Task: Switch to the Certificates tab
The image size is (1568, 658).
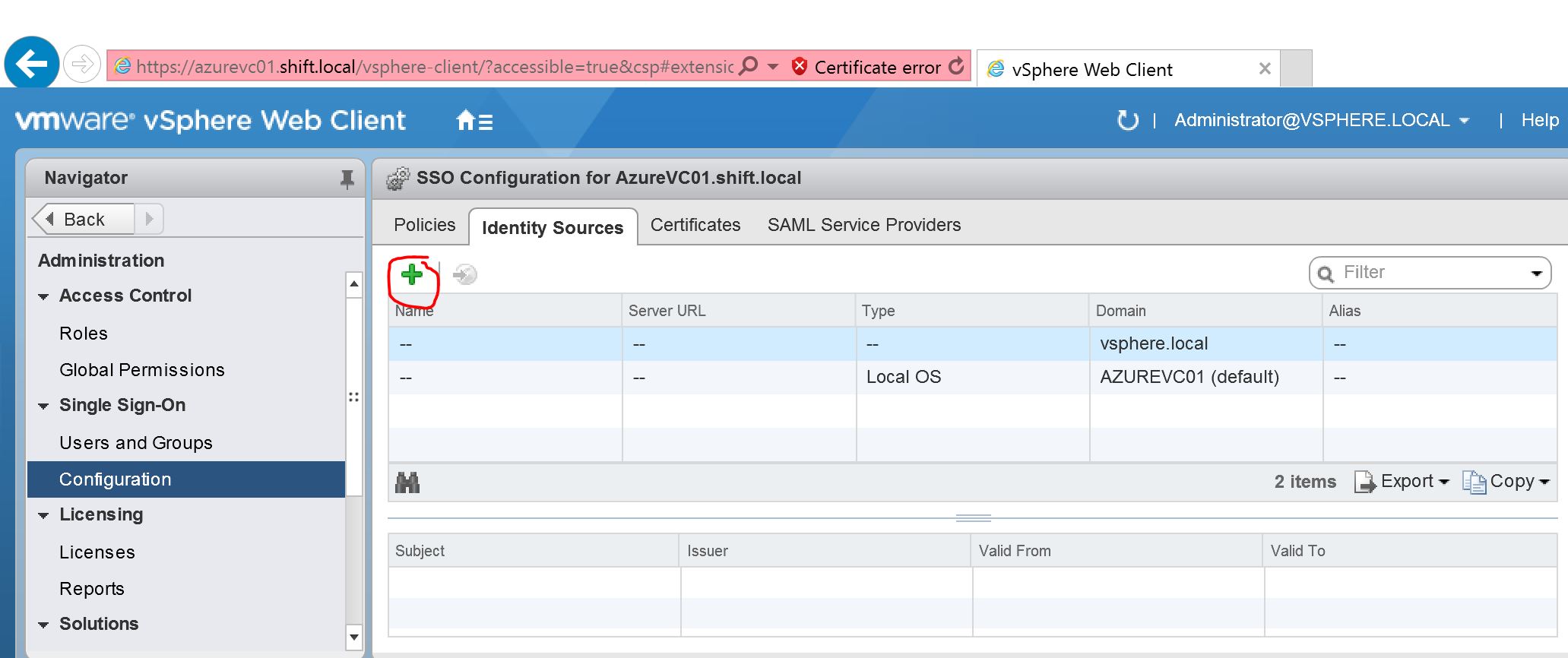Action: [x=695, y=225]
